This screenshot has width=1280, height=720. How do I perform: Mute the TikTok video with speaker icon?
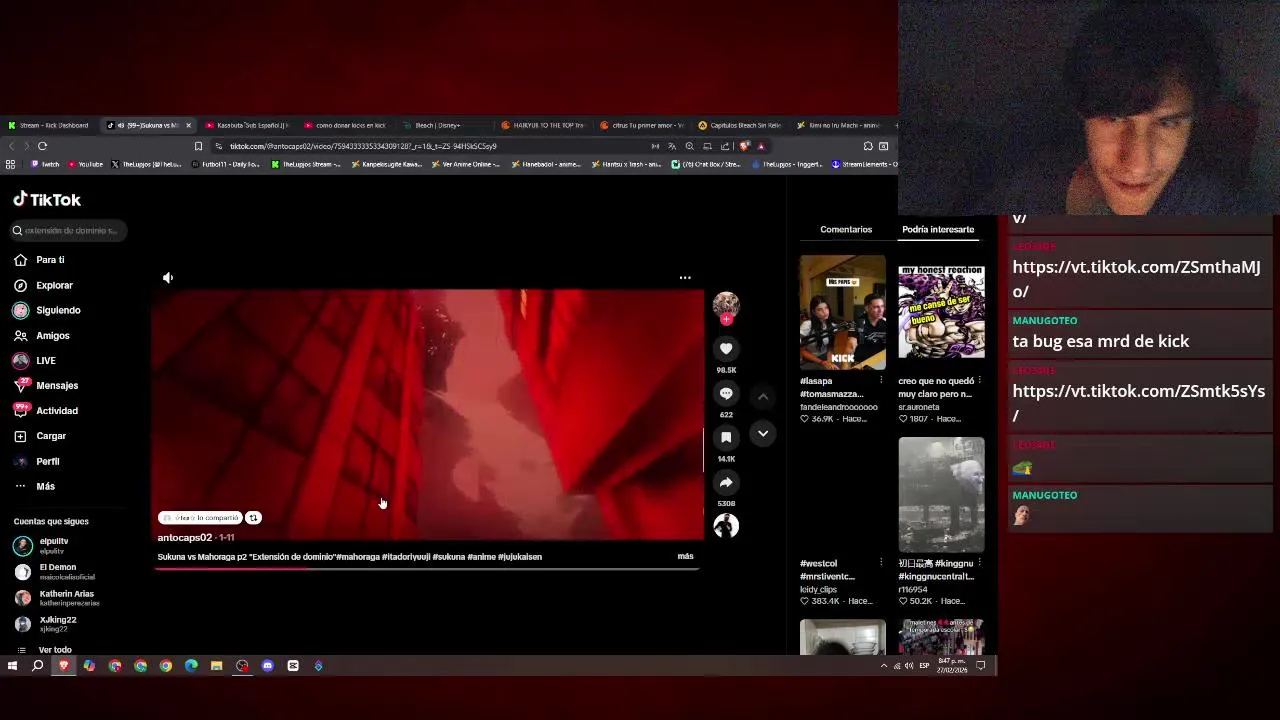click(x=168, y=278)
